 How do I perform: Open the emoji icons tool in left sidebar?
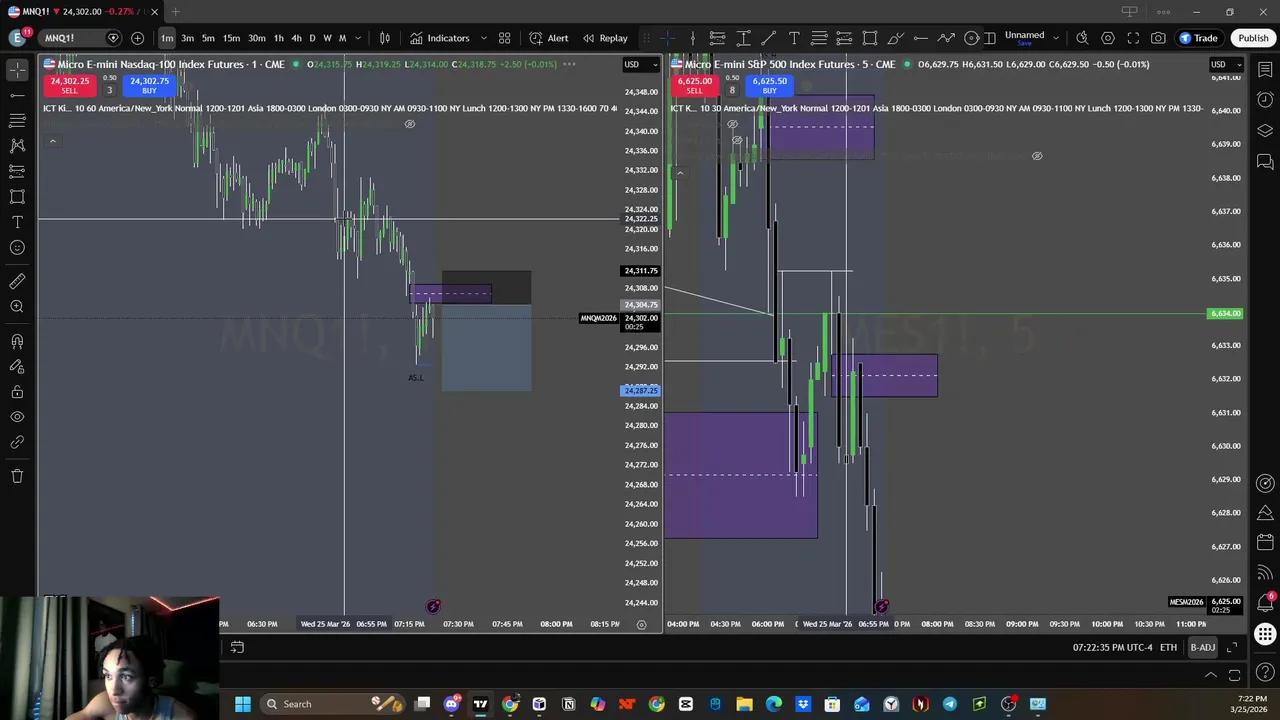coord(17,247)
